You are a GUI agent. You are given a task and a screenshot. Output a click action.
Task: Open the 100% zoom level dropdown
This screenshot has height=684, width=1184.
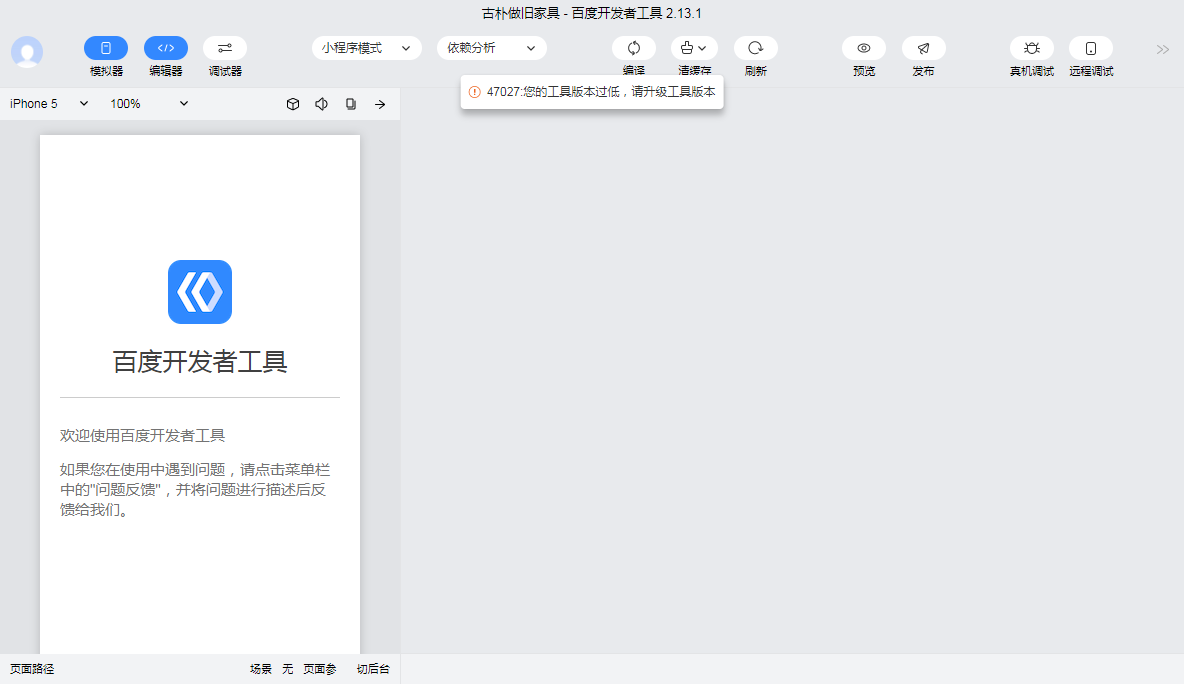tap(149, 103)
